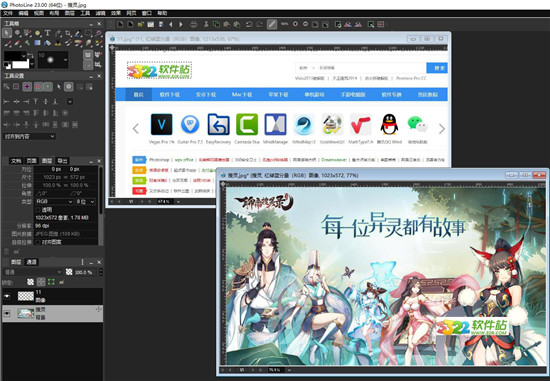Expand the brush preset dropdown
The height and width of the screenshot is (381, 550).
click(65, 60)
